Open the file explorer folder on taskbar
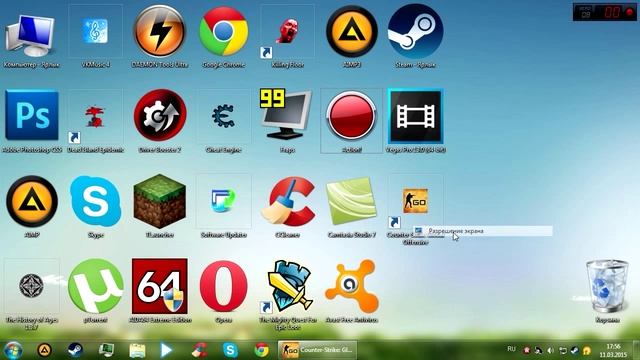The height and width of the screenshot is (360, 640). (137, 350)
